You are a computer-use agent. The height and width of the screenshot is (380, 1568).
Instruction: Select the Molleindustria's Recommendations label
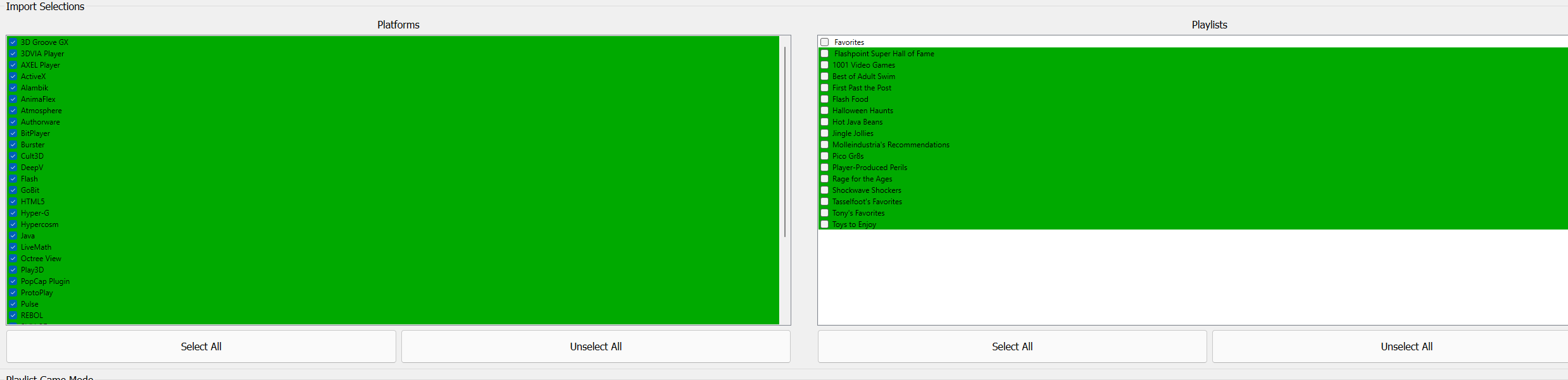pos(891,145)
